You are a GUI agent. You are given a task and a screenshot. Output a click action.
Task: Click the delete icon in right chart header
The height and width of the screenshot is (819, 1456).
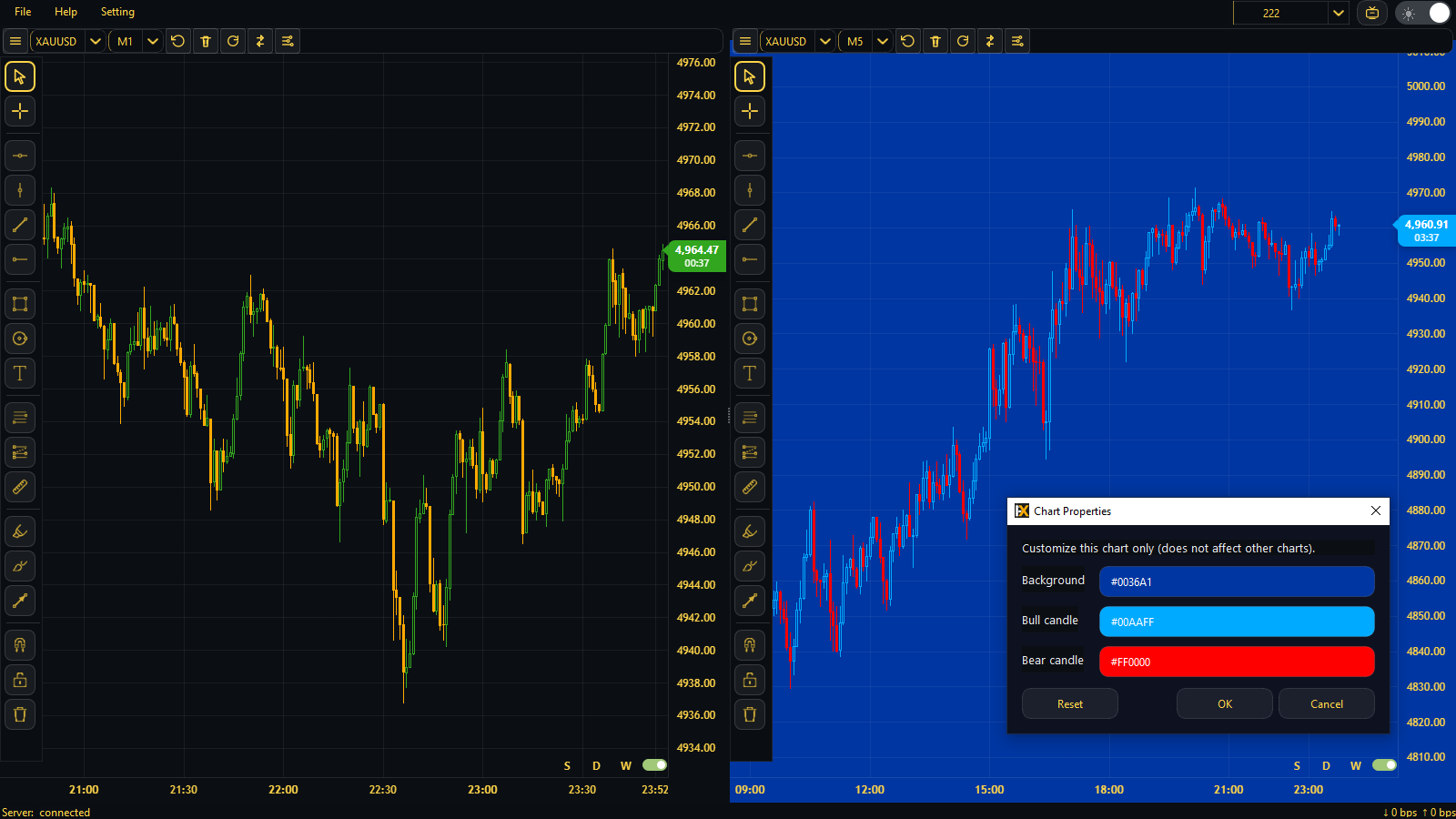[935, 41]
